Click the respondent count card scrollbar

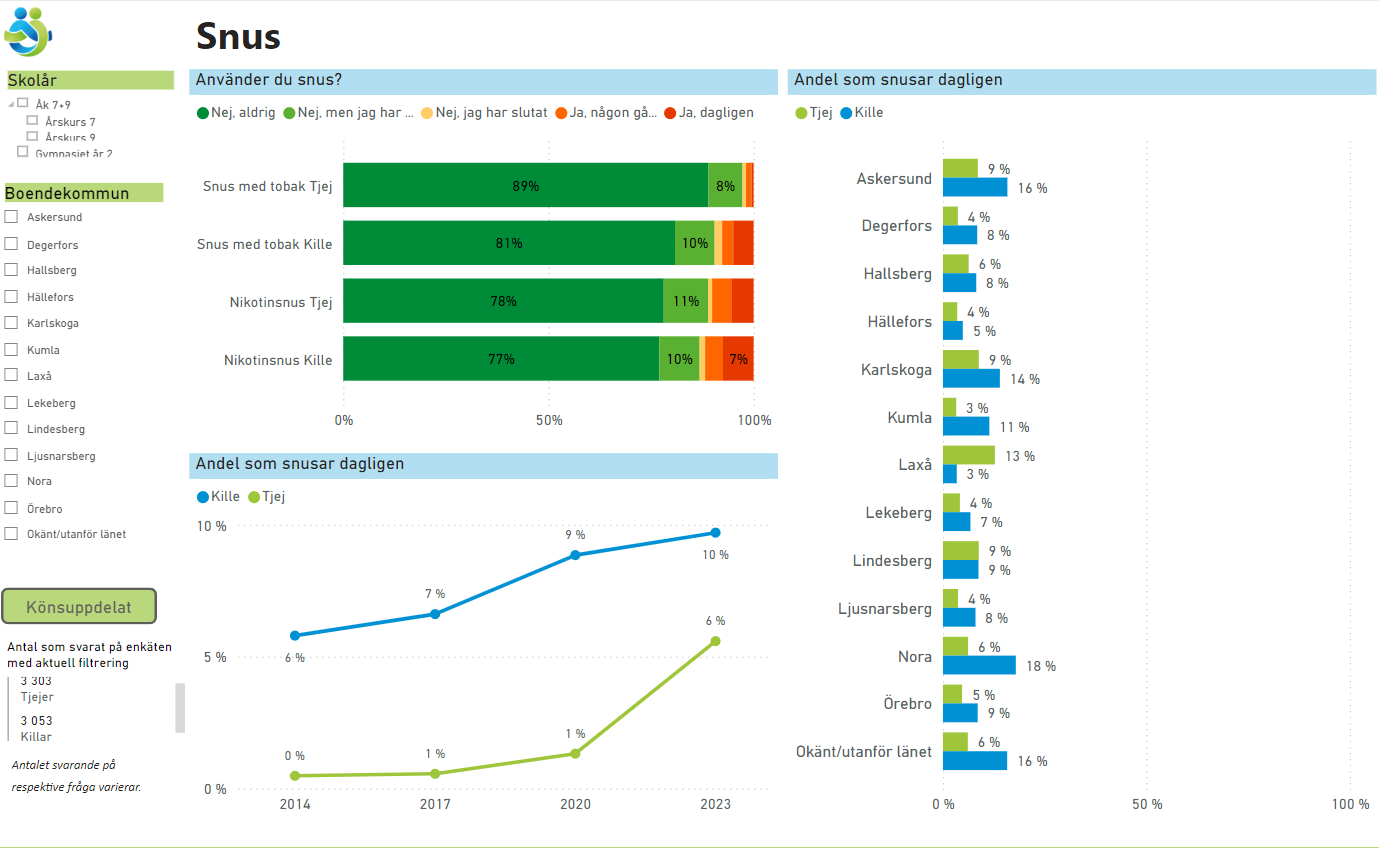point(180,708)
